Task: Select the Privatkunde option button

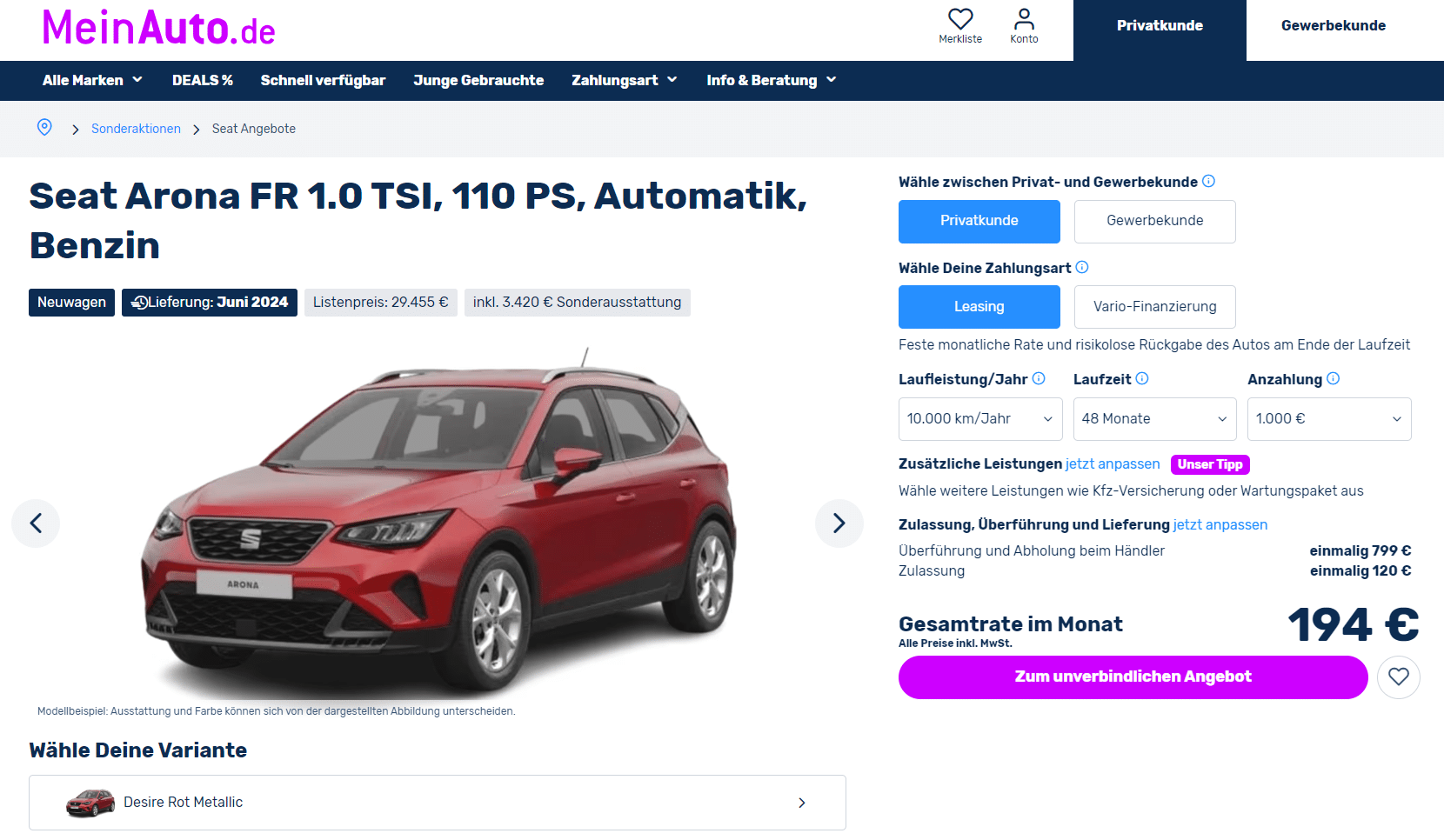Action: 979,221
